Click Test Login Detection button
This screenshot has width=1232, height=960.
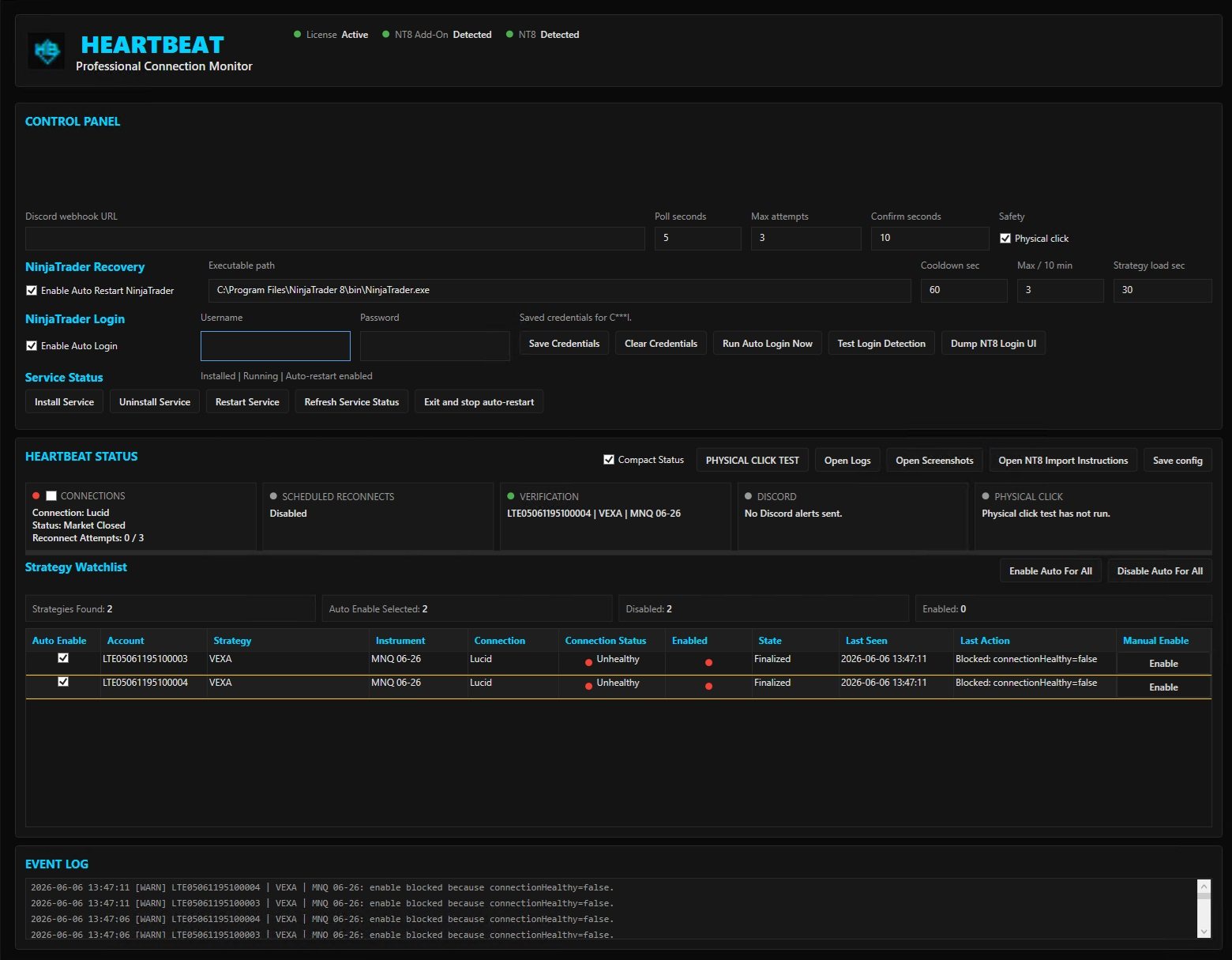coord(881,344)
